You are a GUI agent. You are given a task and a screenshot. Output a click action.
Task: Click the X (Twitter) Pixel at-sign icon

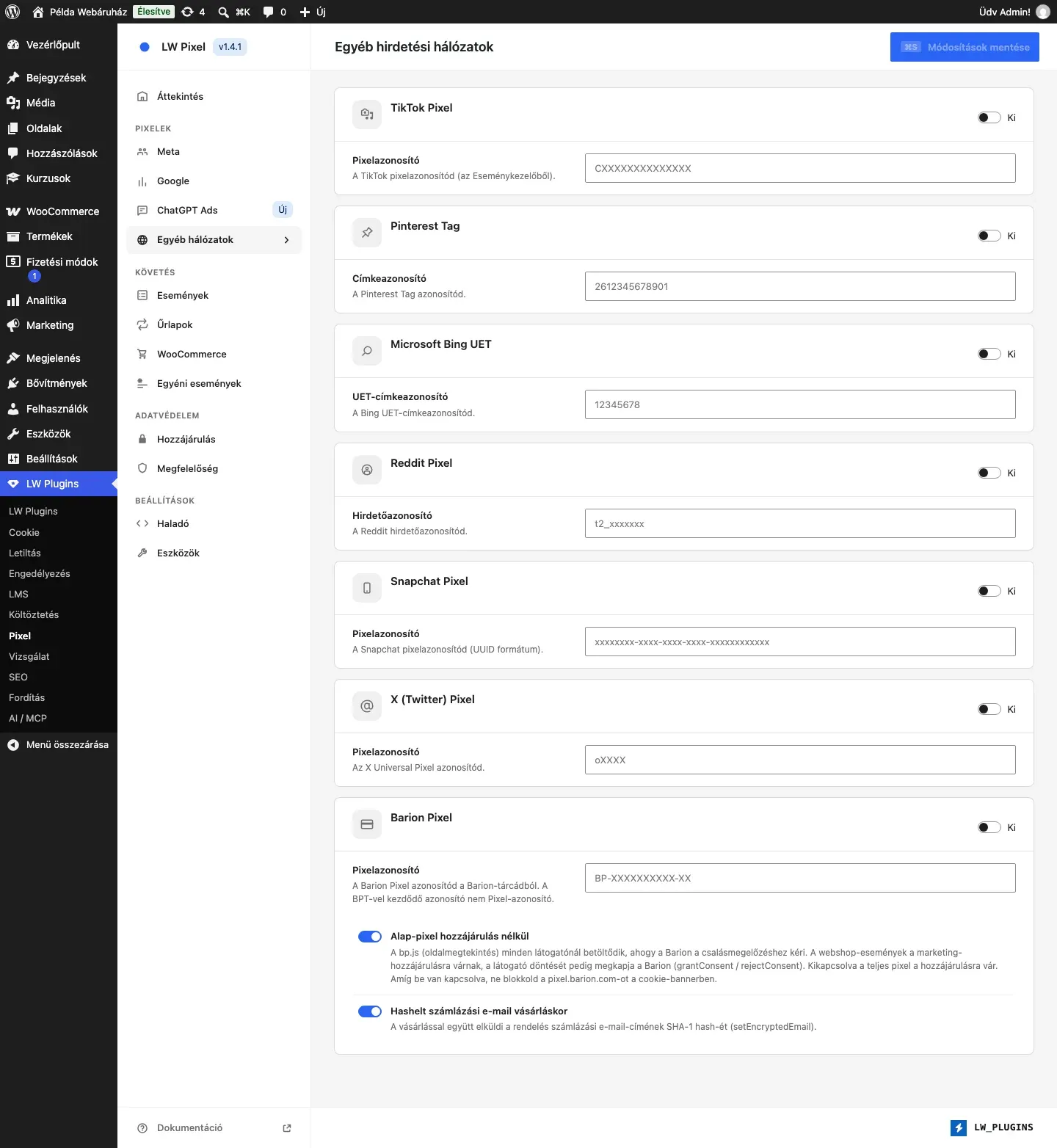pyautogui.click(x=367, y=706)
